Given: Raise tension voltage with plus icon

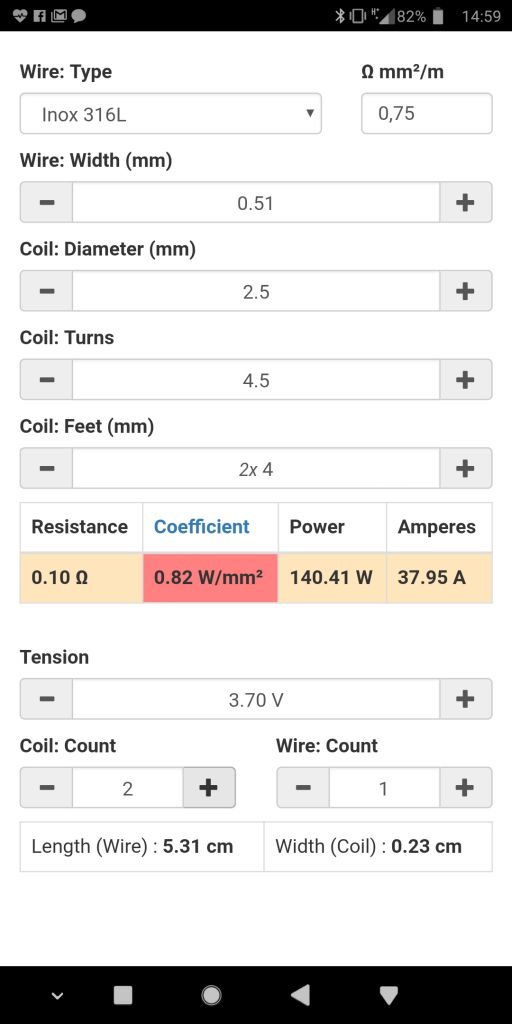Looking at the screenshot, I should click(465, 699).
